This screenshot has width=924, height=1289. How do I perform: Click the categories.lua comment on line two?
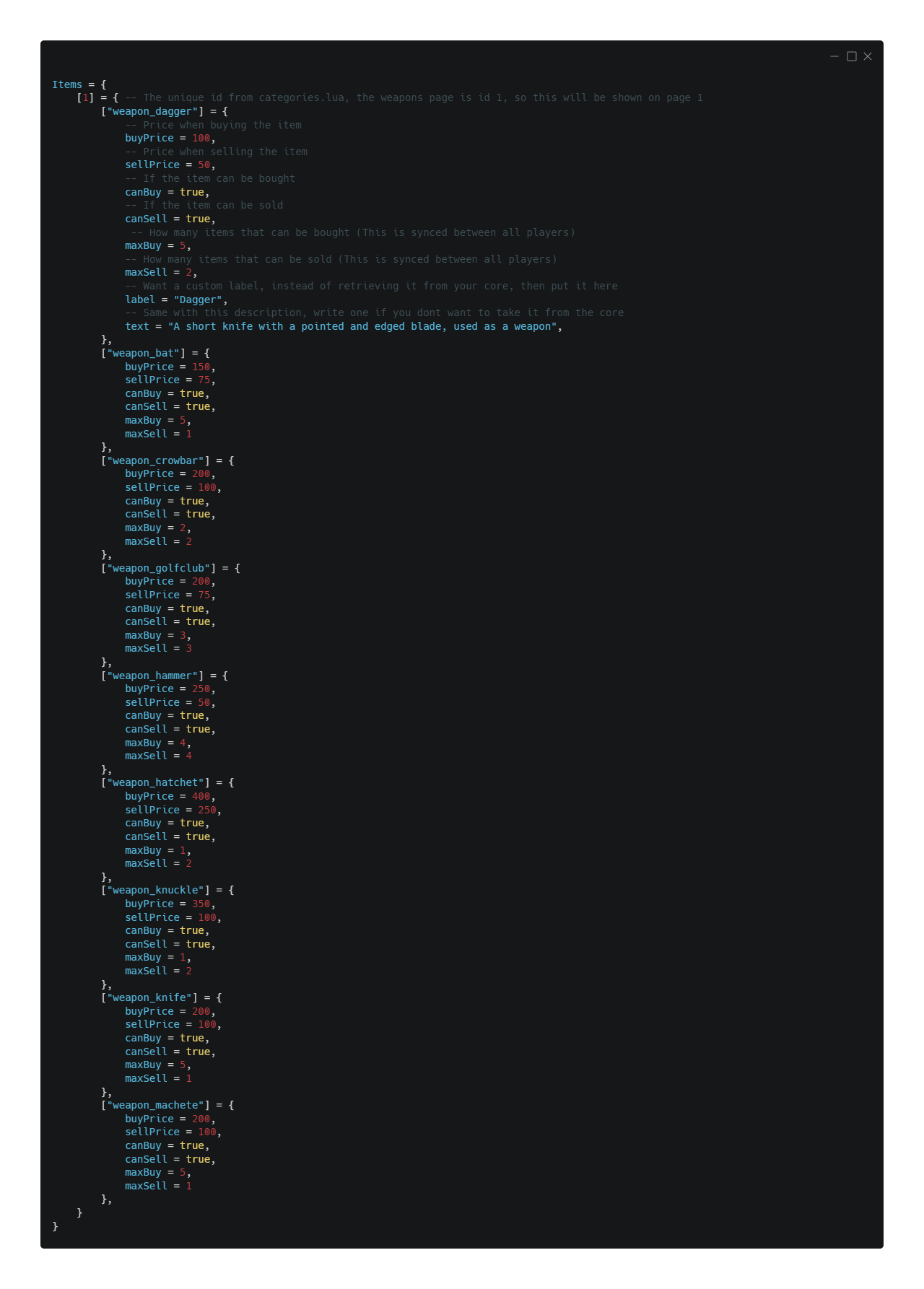tap(414, 97)
